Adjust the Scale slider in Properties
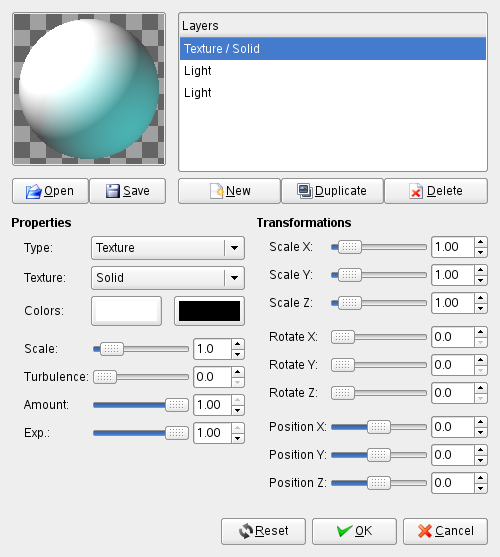 click(x=141, y=349)
